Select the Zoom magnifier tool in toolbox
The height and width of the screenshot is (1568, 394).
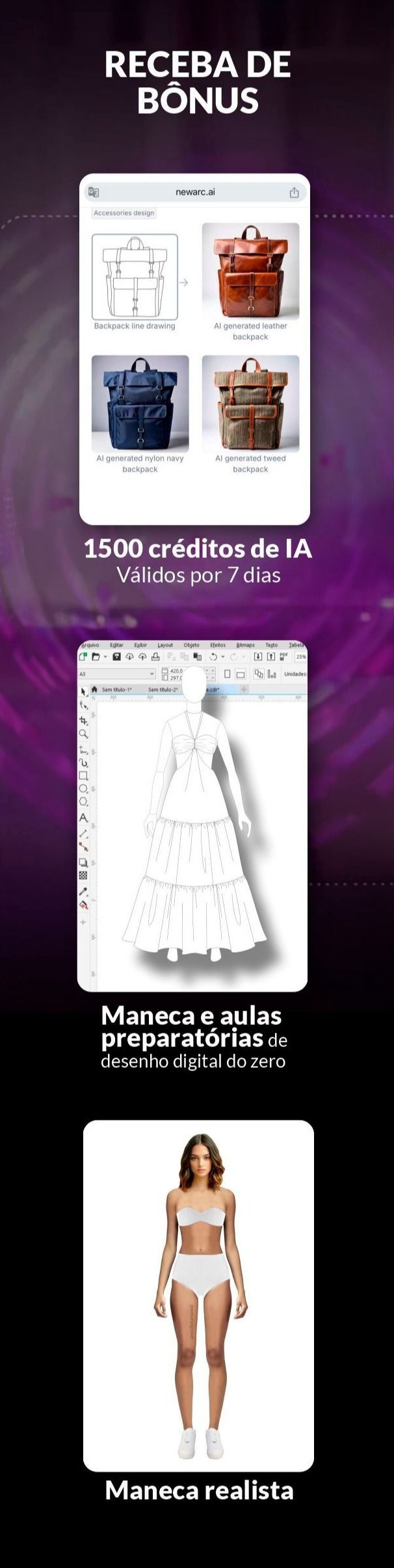[x=83, y=734]
